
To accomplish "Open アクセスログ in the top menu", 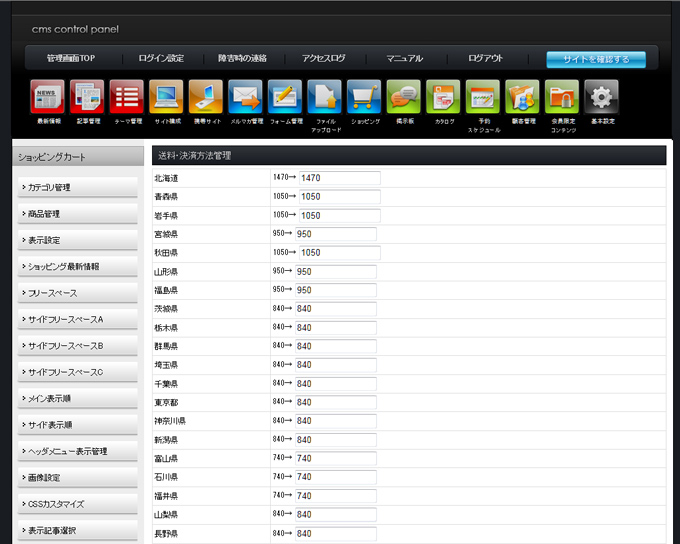I will 323,59.
